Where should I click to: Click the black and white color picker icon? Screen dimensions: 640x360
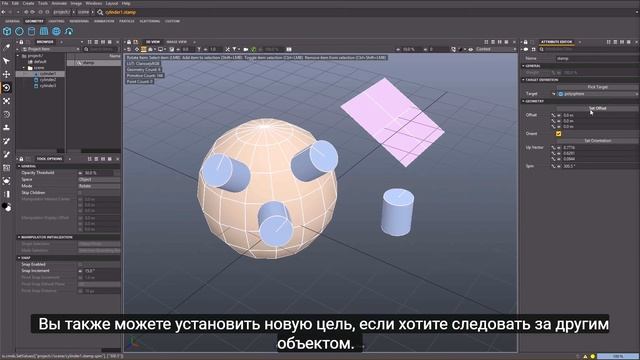7,207
